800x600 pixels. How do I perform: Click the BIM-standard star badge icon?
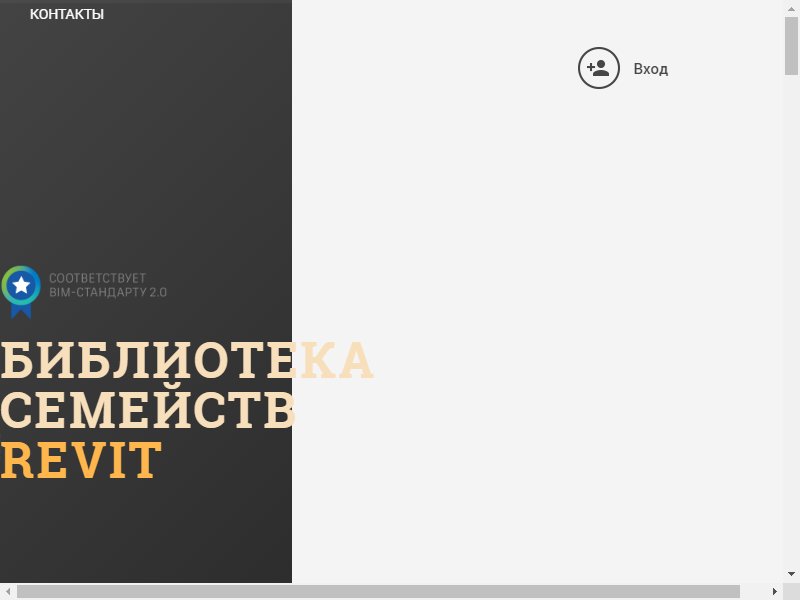coord(21,291)
